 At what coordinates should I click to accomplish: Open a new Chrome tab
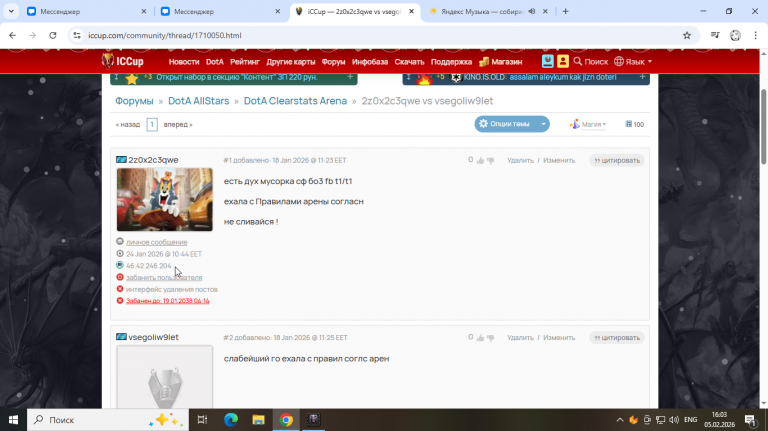[x=565, y=11]
